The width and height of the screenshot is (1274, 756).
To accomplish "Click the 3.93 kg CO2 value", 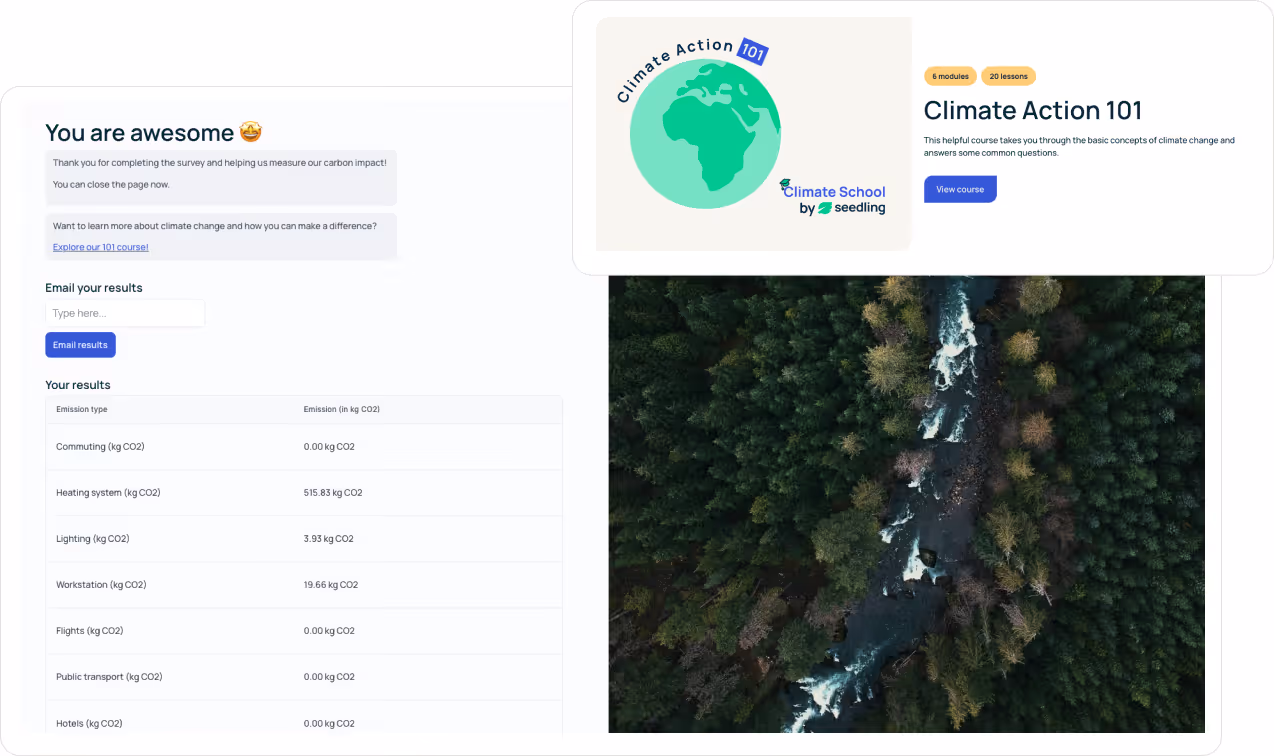I will 329,539.
